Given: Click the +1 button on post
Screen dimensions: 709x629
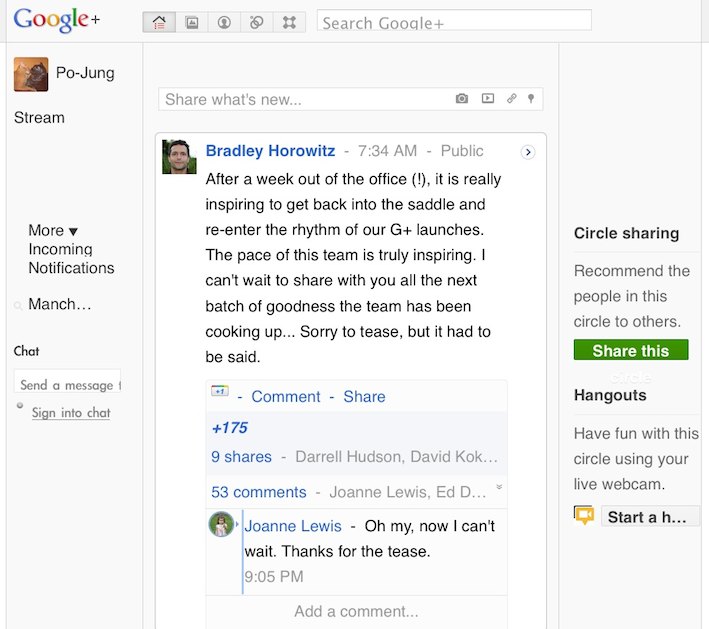Looking at the screenshot, I should (220, 391).
